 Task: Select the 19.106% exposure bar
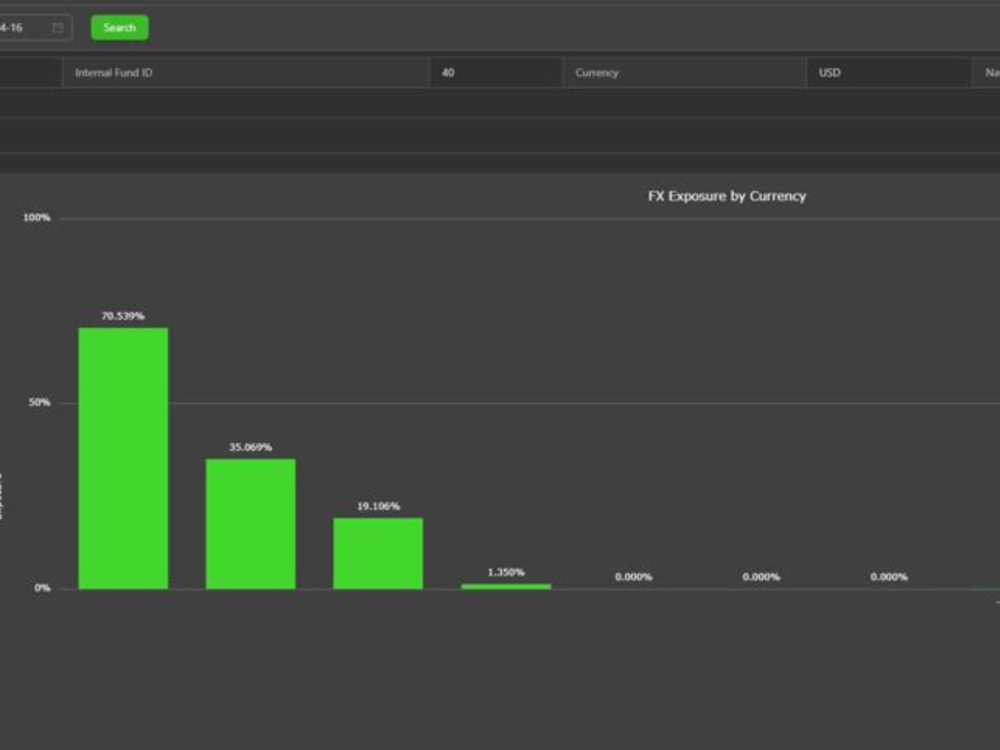378,554
